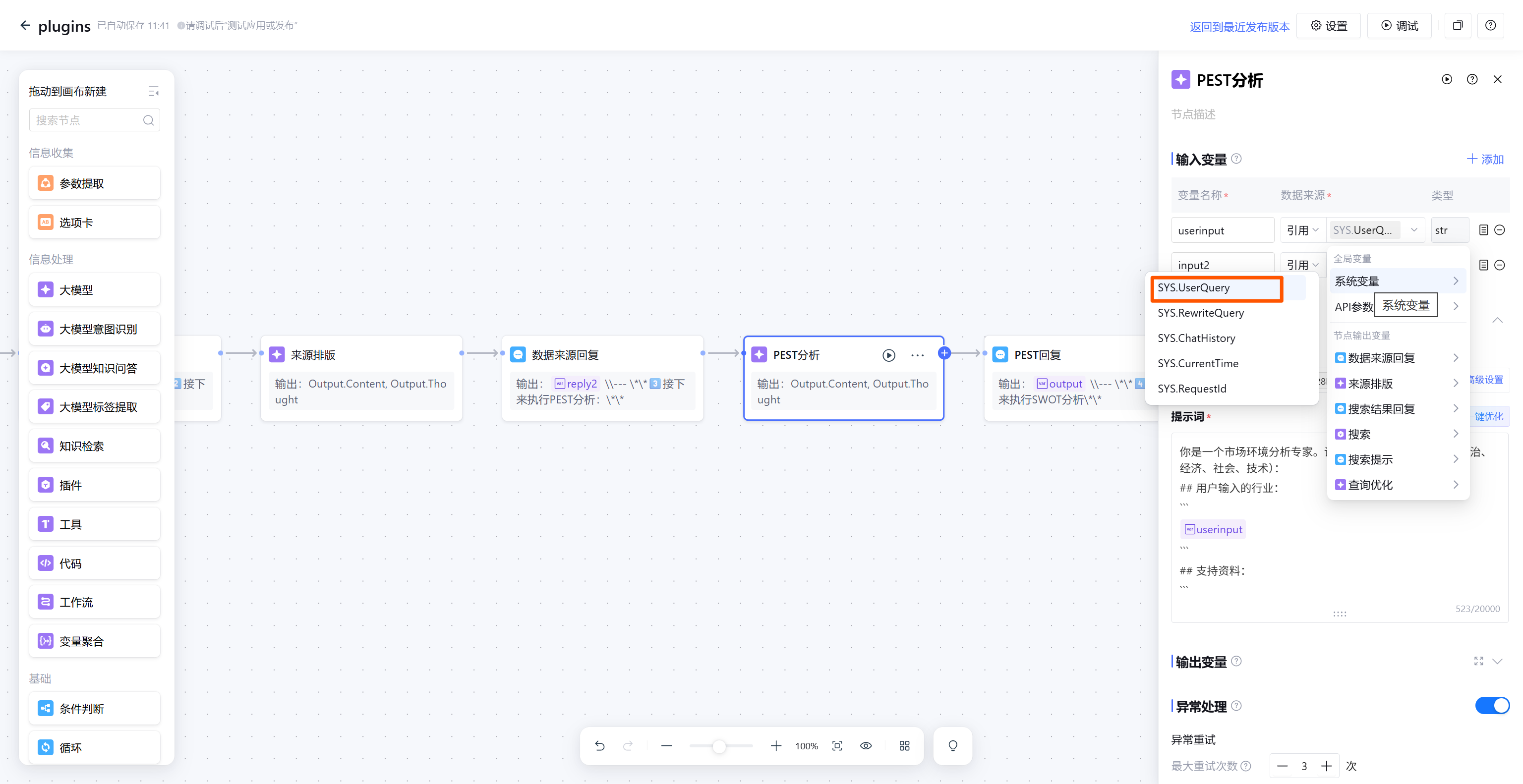Remove the userinput variable with minus icon
This screenshot has height=784, width=1523.
pyautogui.click(x=1499, y=230)
